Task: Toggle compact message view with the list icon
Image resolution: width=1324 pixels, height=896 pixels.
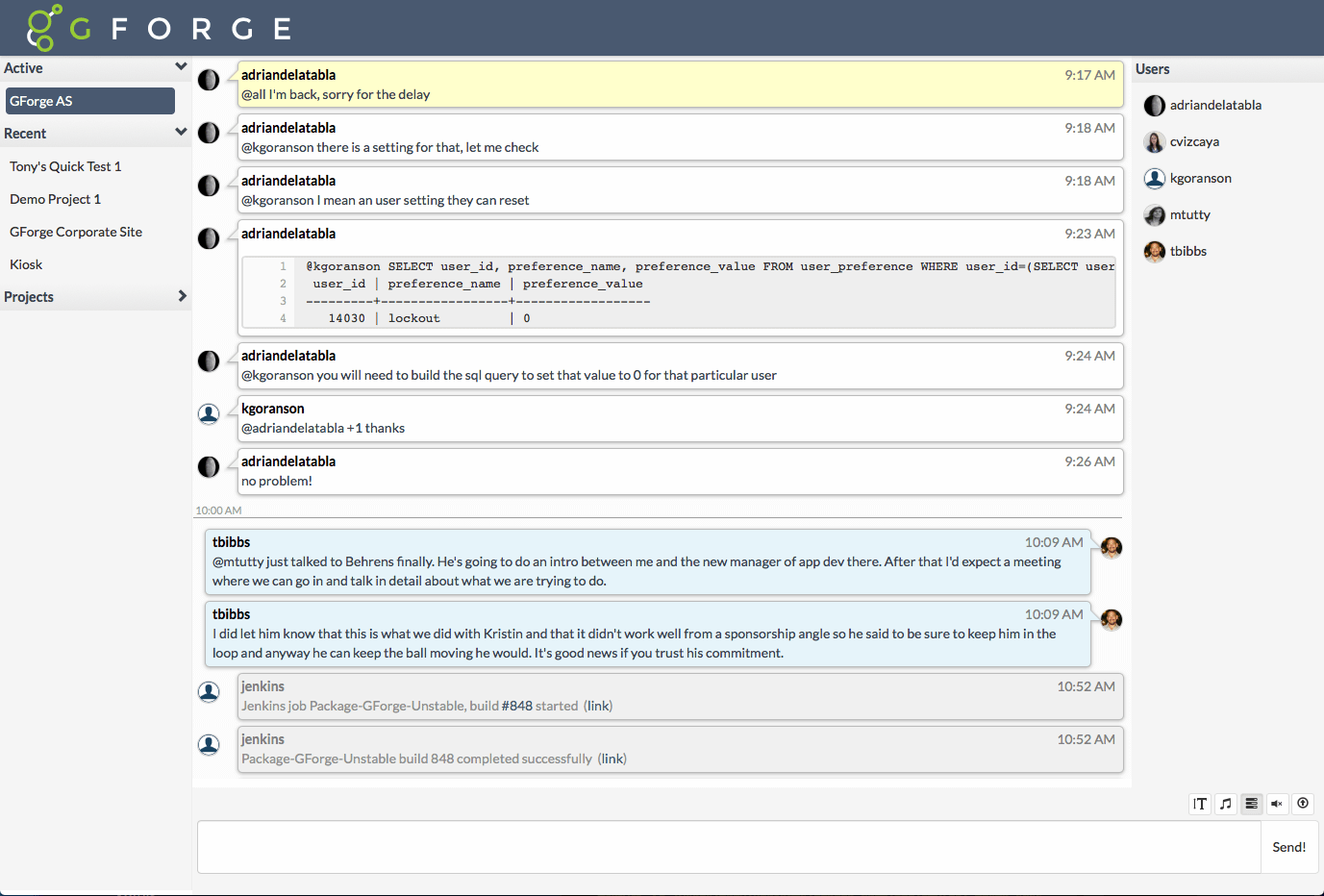Action: (1251, 804)
